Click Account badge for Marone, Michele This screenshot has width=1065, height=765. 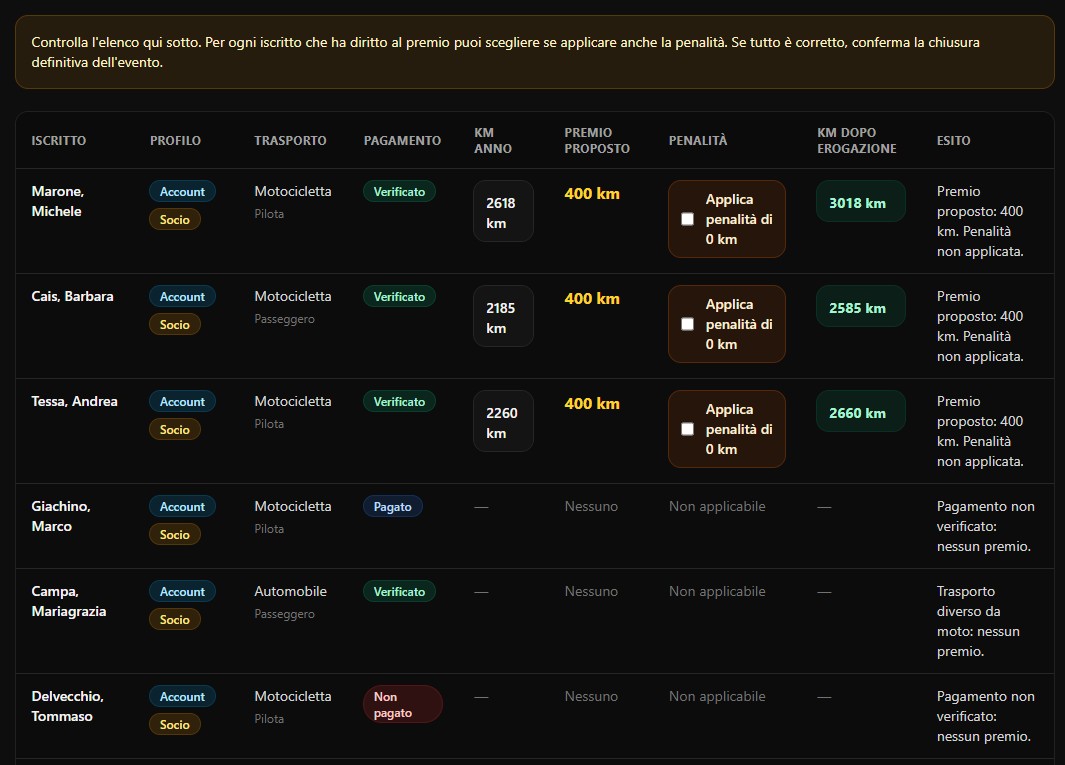click(182, 192)
